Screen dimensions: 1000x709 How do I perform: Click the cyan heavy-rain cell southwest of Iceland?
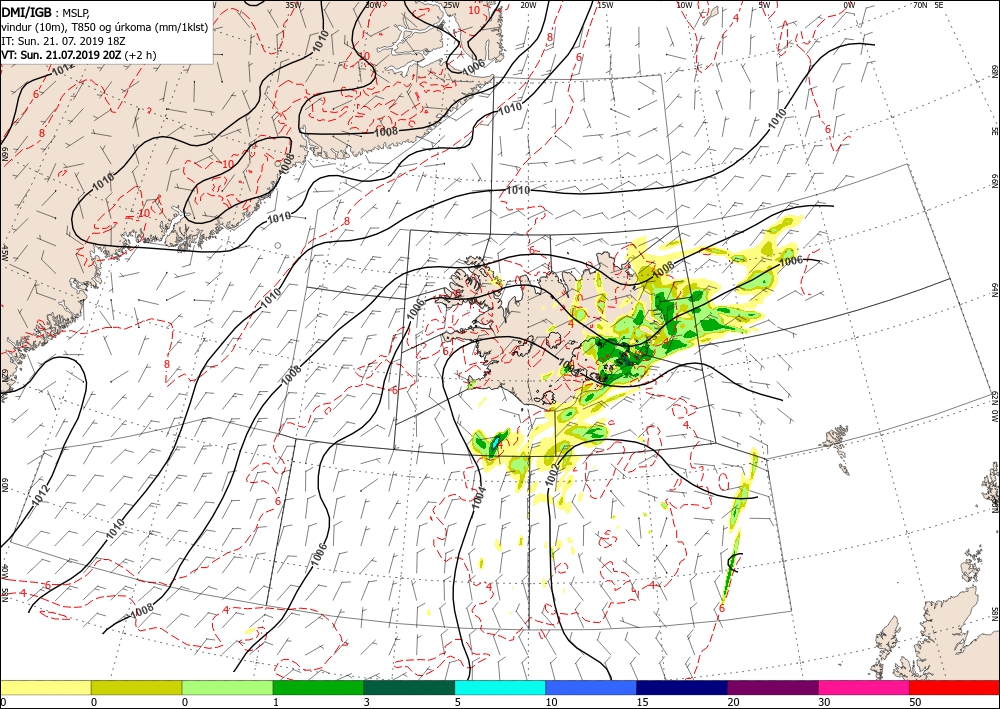[x=494, y=442]
